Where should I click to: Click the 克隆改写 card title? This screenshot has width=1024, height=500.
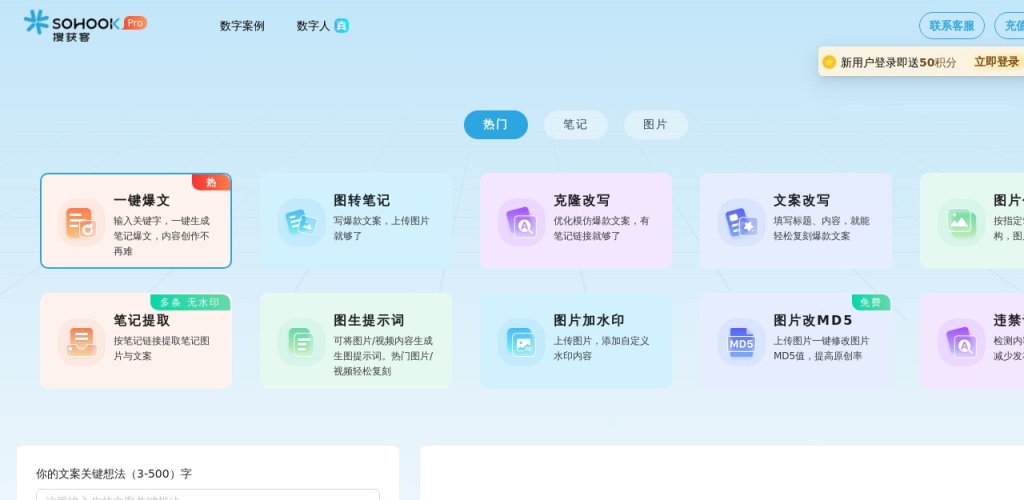point(581,200)
